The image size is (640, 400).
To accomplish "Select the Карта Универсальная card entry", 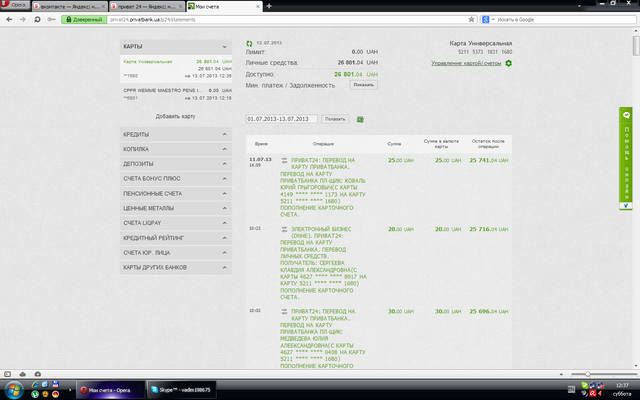I will click(176, 69).
